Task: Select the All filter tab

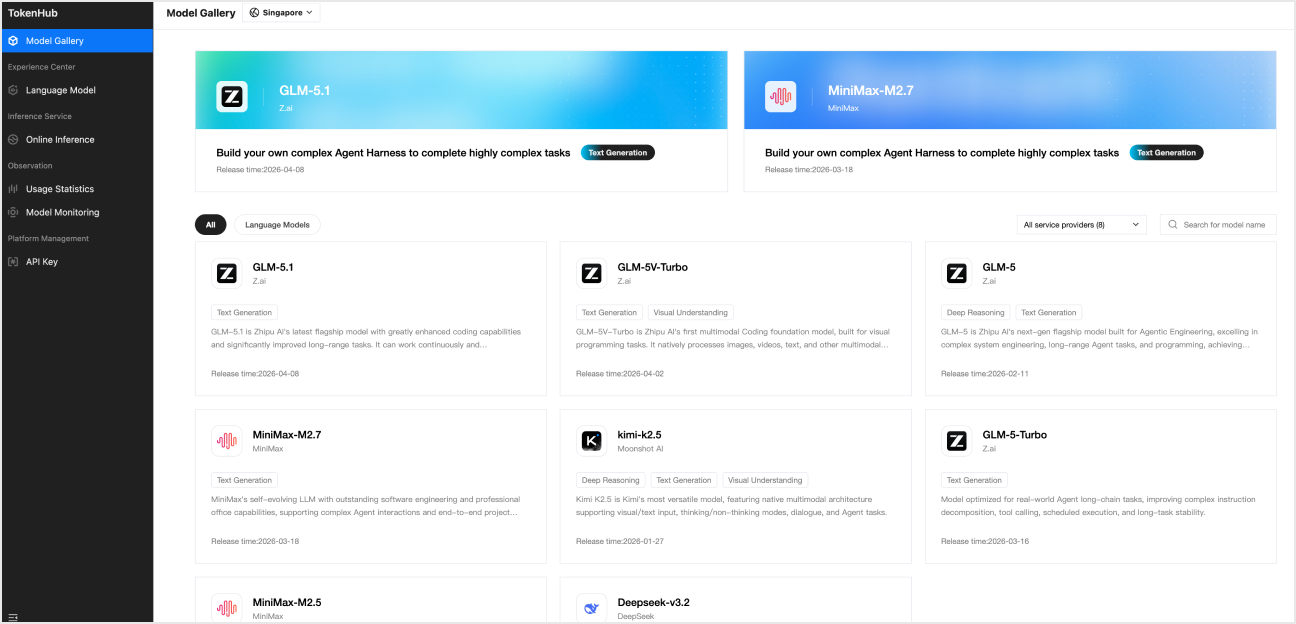Action: 211,225
